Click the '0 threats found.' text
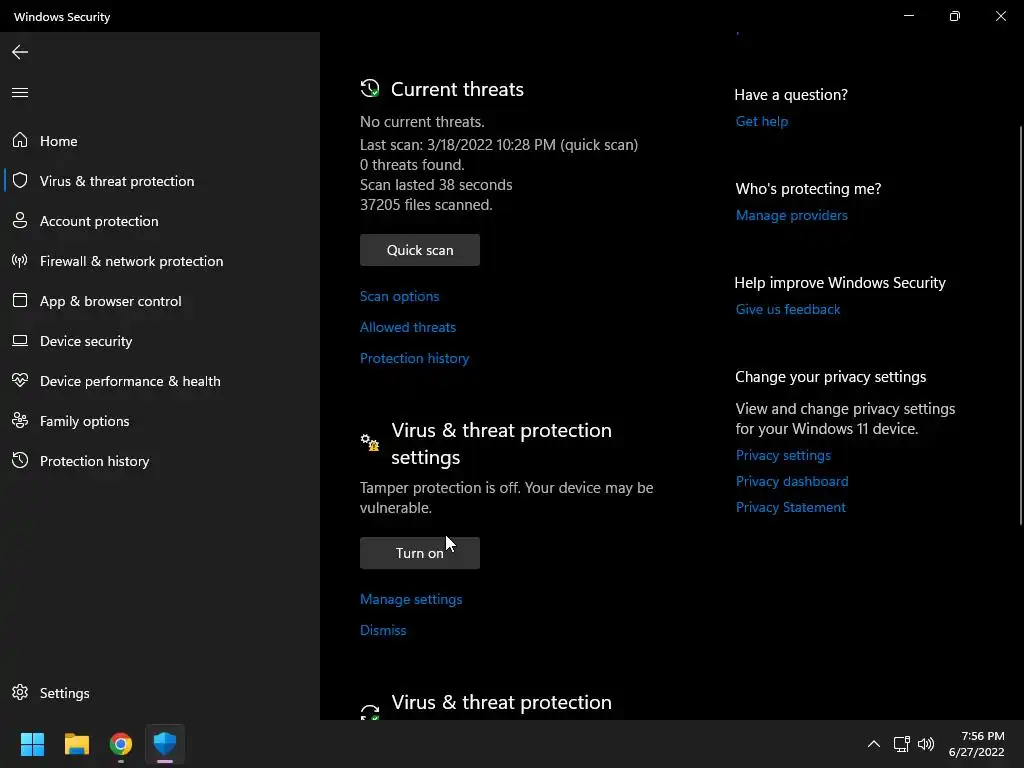Viewport: 1024px width, 768px height. tap(412, 165)
